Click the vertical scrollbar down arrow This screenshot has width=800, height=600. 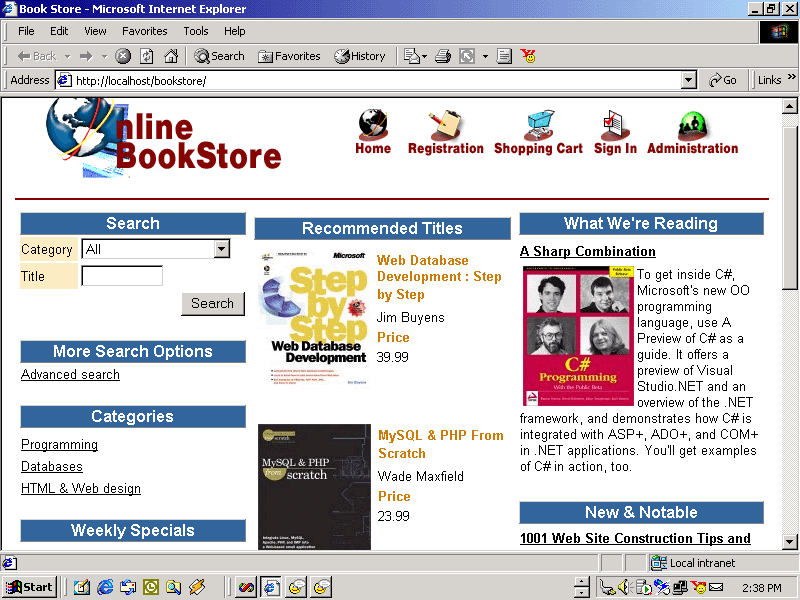(789, 541)
